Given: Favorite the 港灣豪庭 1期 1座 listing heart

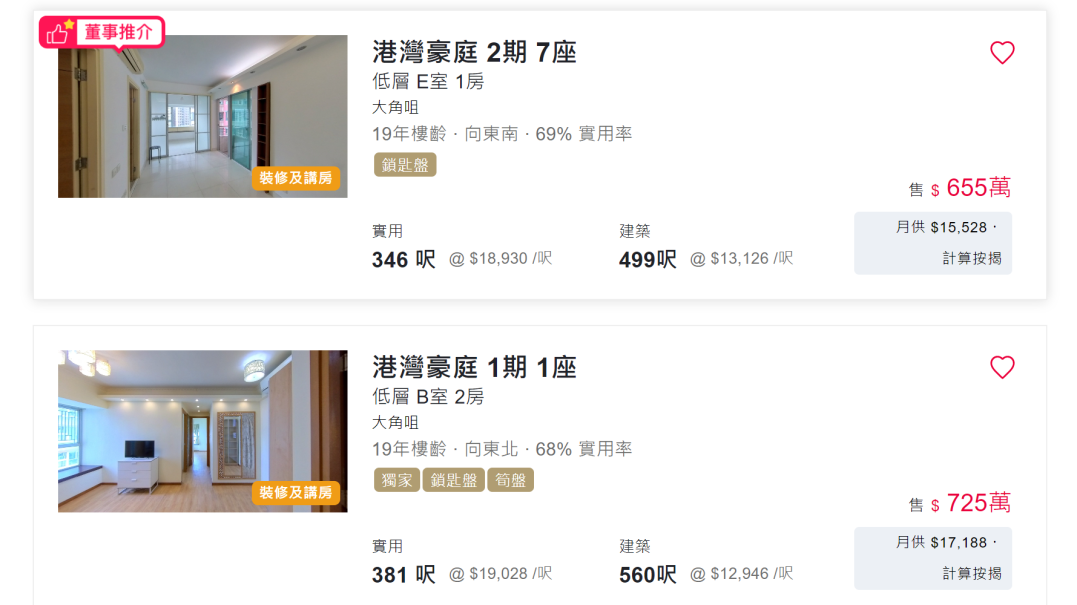Looking at the screenshot, I should coord(1002,367).
